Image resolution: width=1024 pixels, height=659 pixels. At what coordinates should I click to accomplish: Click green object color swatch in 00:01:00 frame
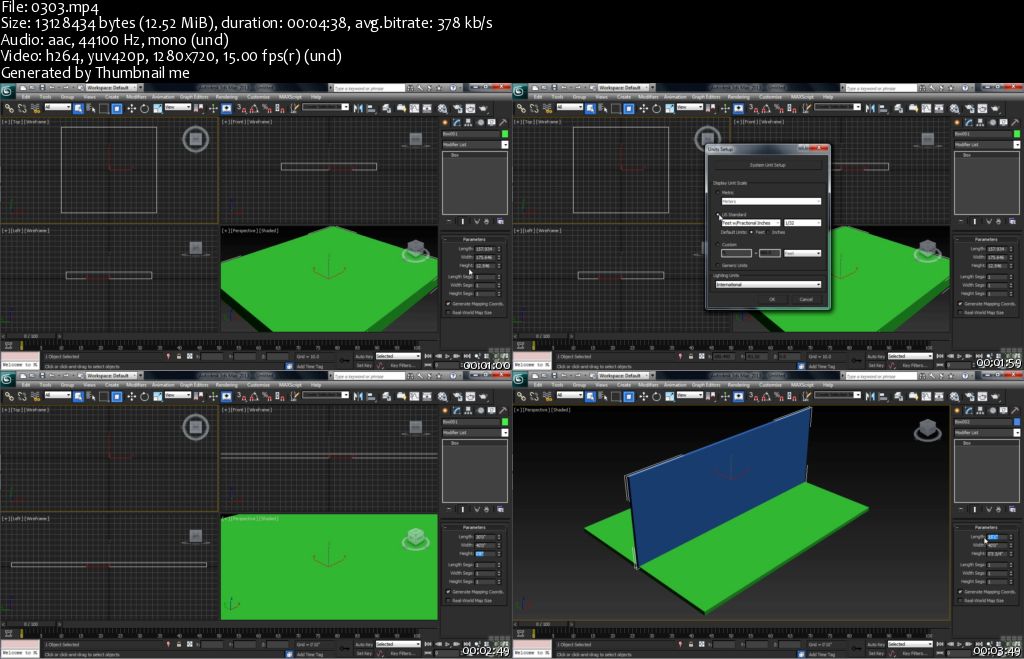click(x=504, y=134)
